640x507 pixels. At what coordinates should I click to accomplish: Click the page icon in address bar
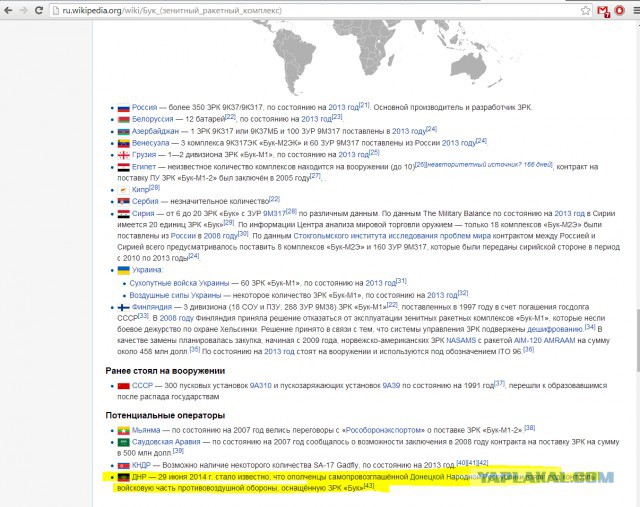pos(56,11)
